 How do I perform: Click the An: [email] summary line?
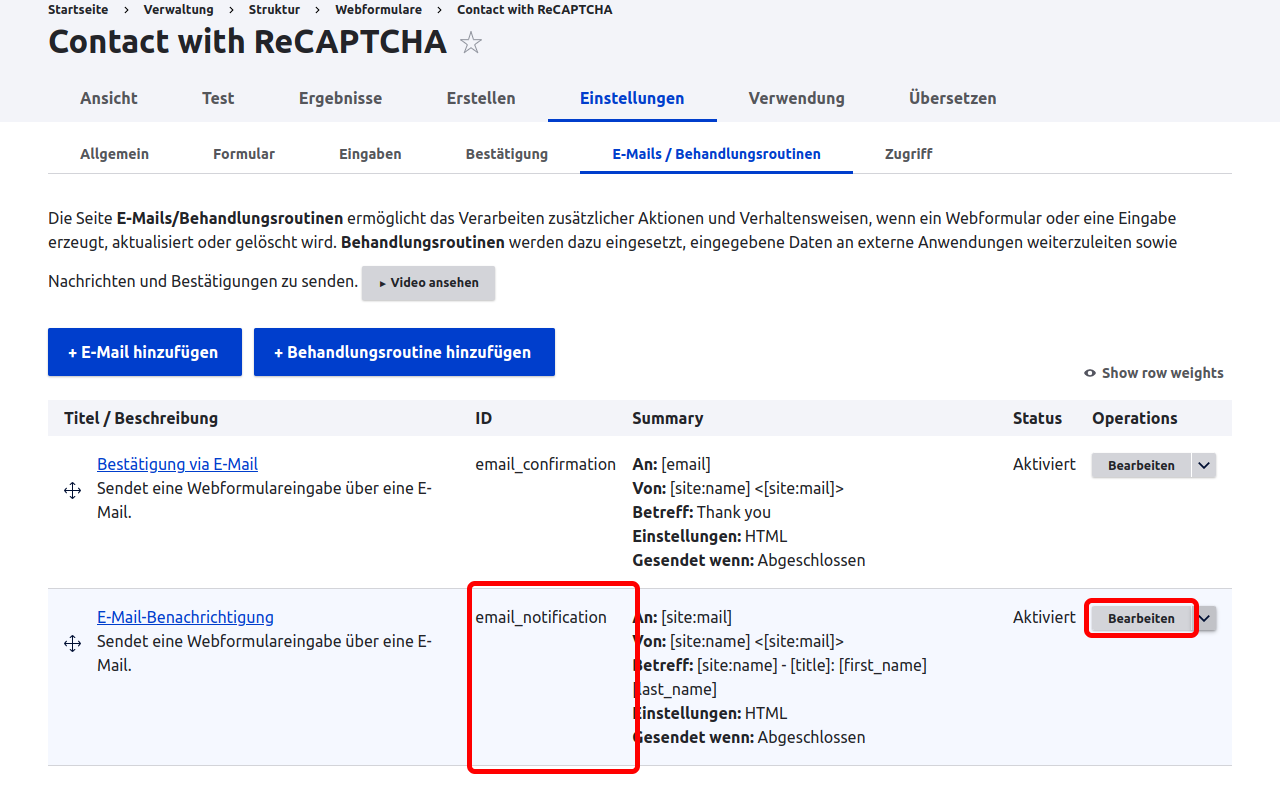[672, 464]
